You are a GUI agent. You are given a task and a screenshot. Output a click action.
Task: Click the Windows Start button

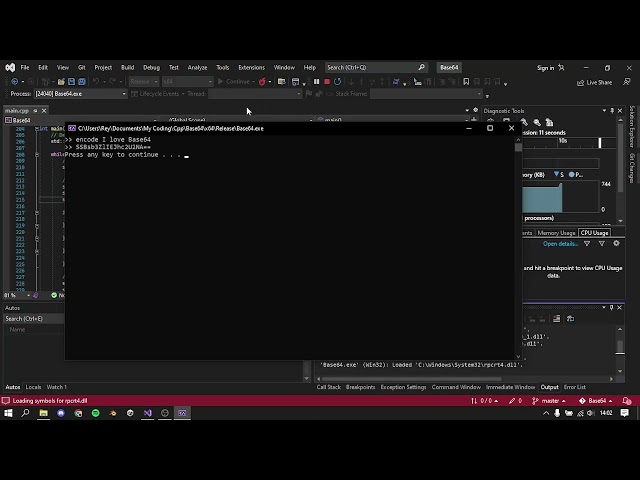point(8,413)
